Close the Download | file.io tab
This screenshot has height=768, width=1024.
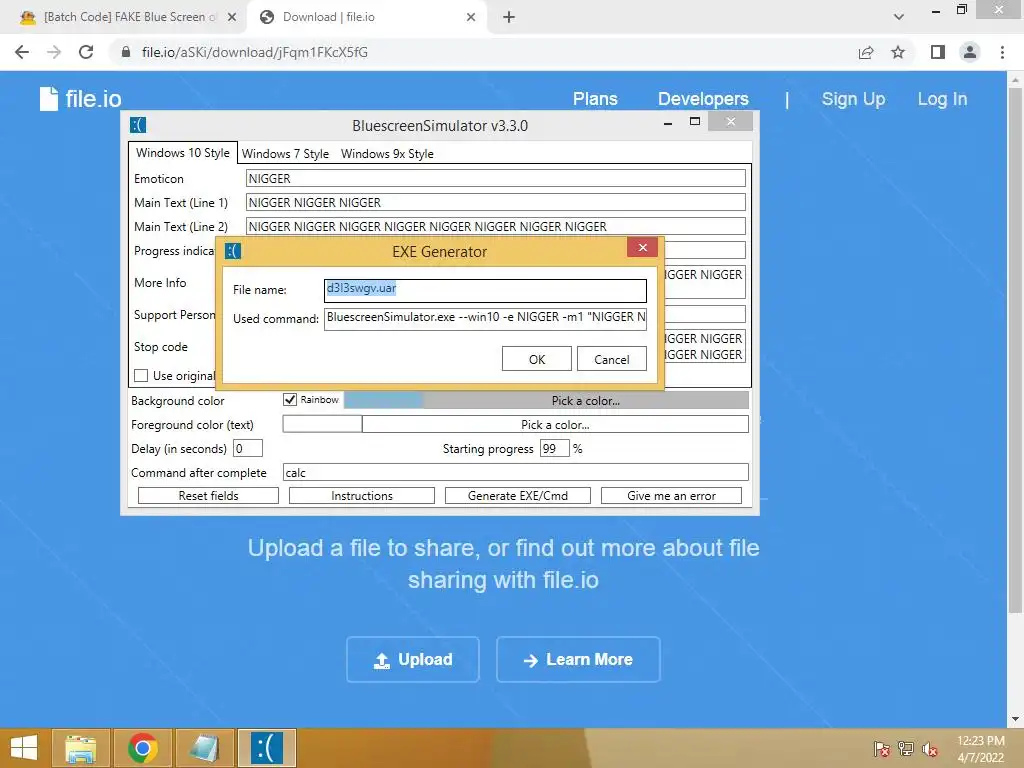click(x=471, y=17)
